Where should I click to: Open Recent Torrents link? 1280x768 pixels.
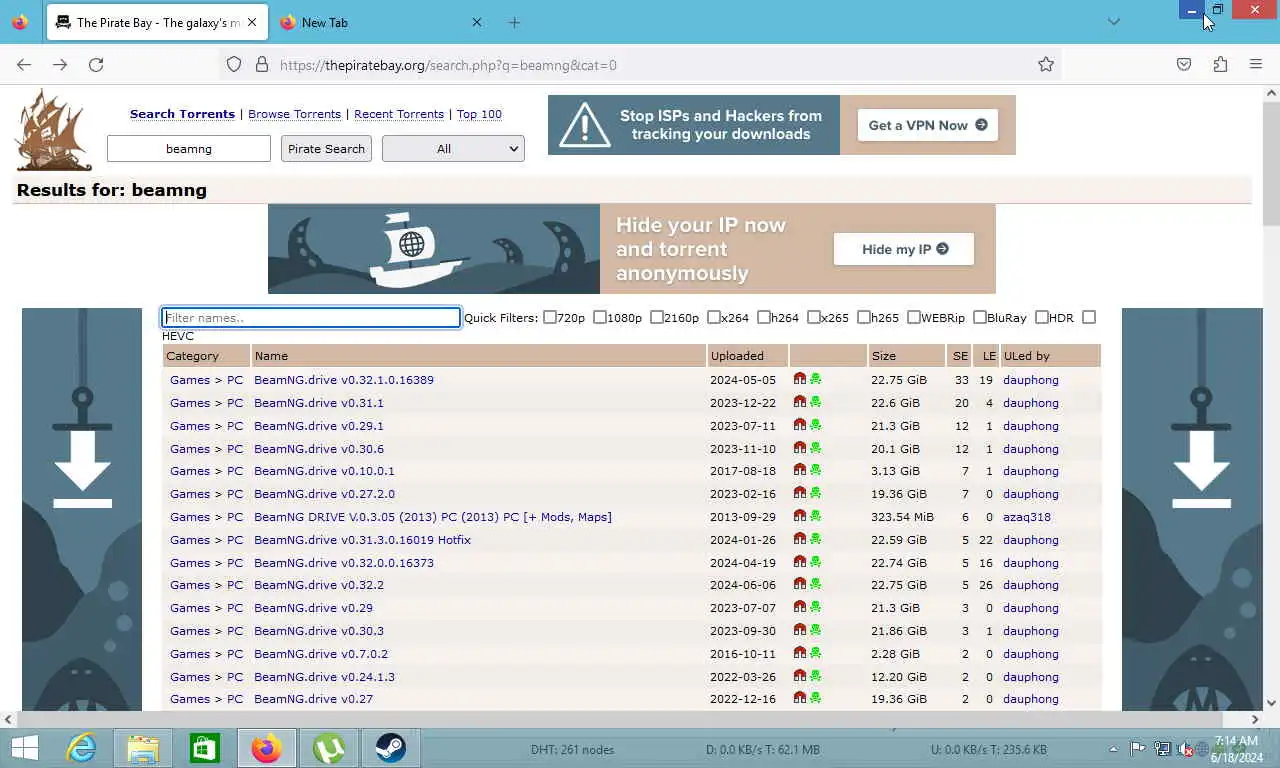click(399, 114)
